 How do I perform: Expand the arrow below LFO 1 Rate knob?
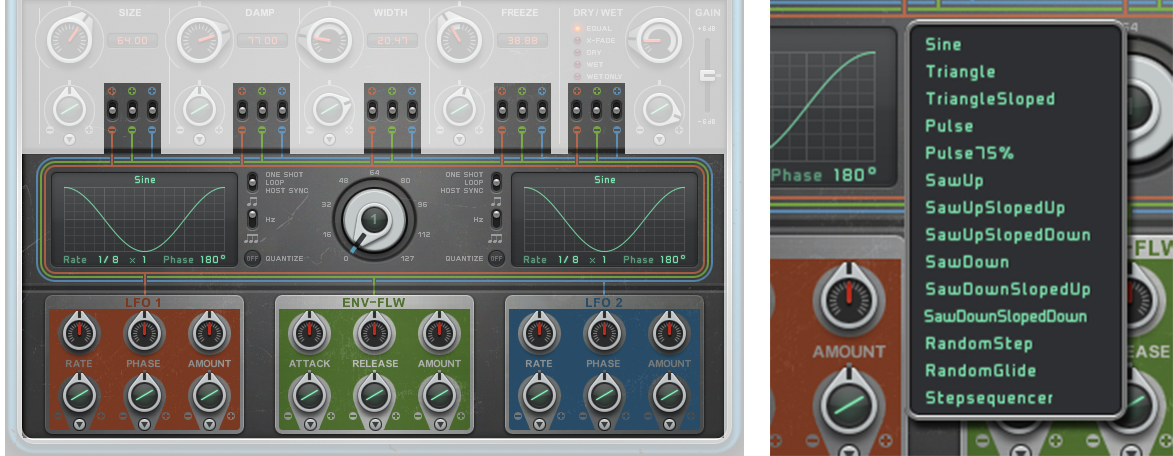79,424
